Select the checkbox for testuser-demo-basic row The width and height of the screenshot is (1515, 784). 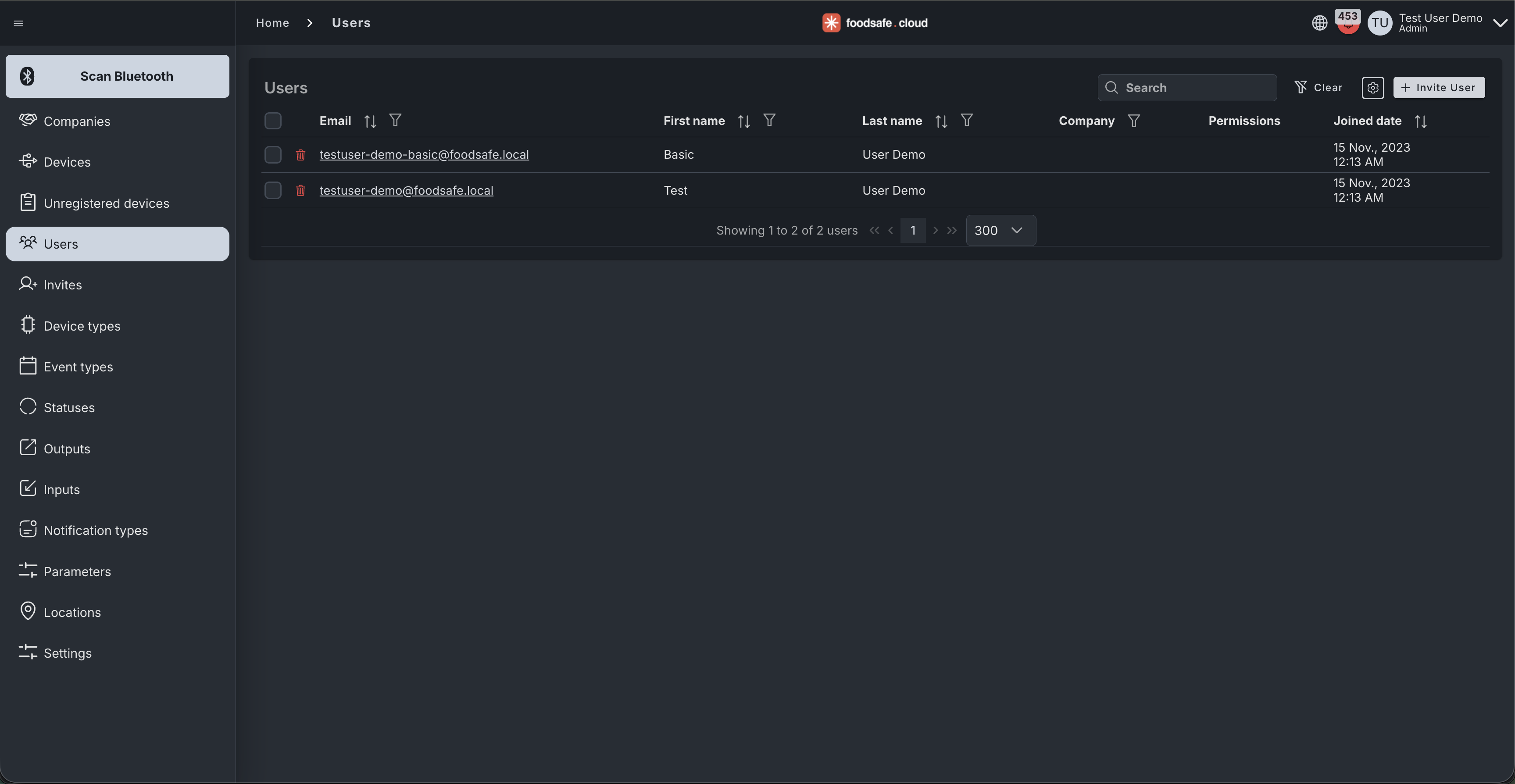tap(272, 154)
